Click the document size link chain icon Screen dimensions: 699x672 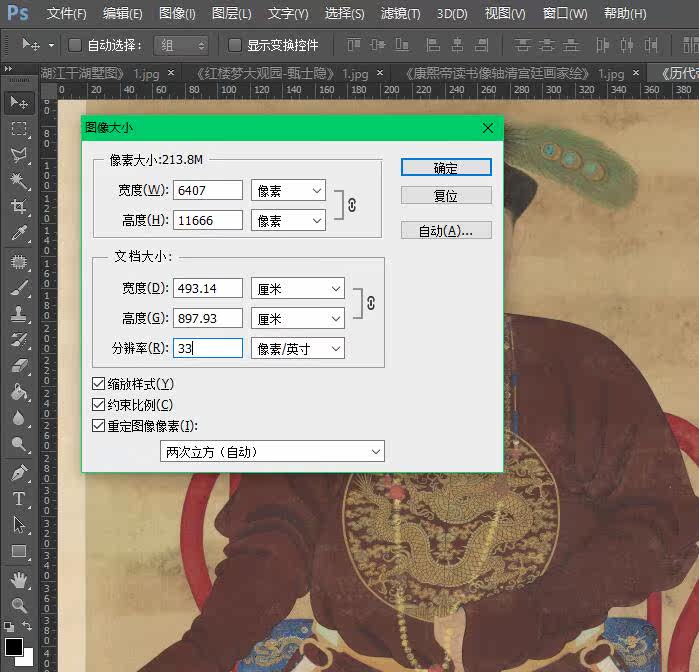point(370,303)
